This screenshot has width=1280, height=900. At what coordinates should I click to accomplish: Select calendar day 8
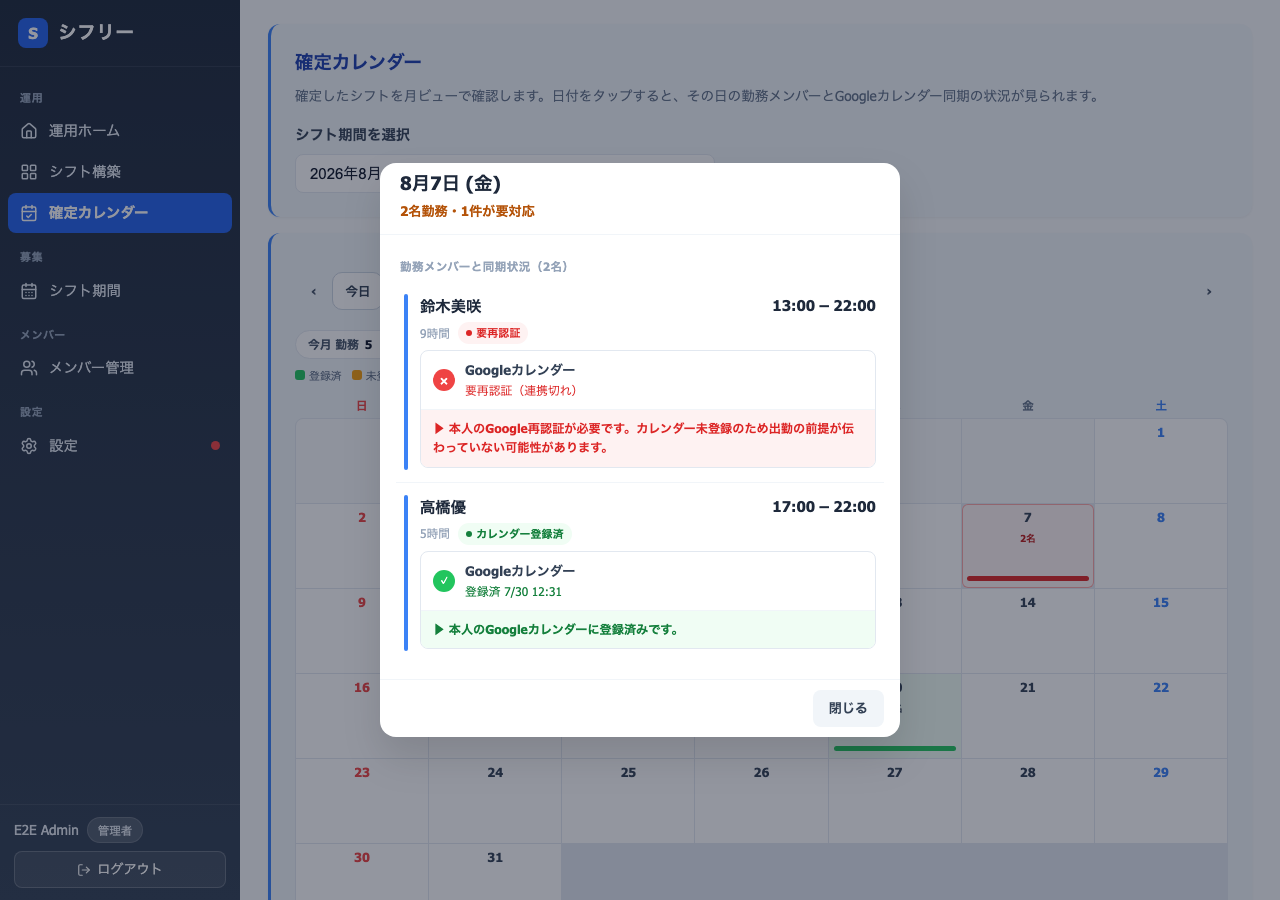[1161, 546]
